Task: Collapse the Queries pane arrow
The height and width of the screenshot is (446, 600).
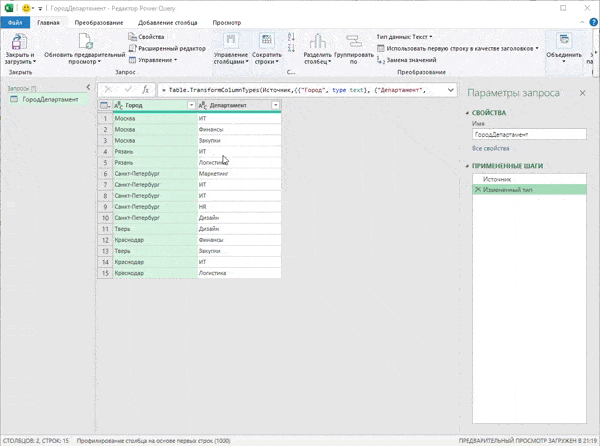Action: (88, 87)
